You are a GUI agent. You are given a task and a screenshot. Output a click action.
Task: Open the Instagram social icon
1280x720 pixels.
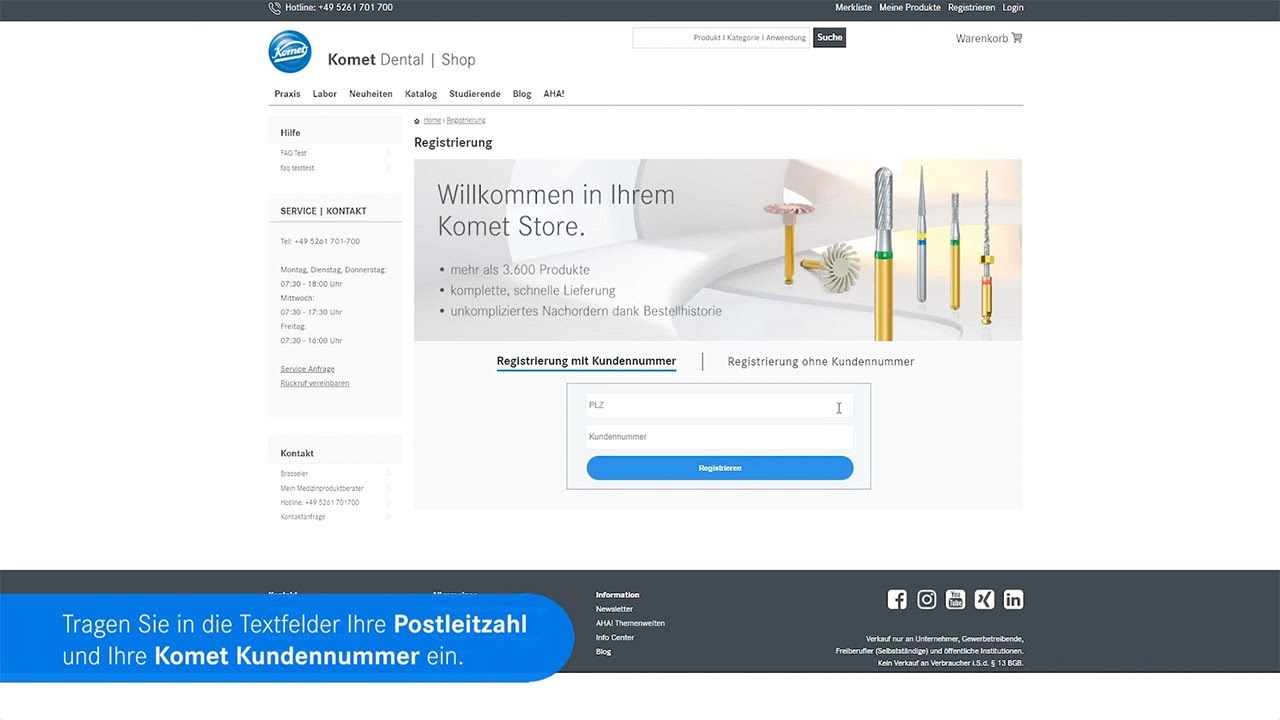(x=927, y=600)
